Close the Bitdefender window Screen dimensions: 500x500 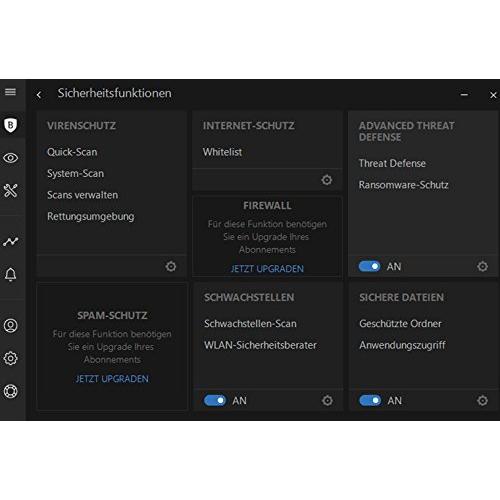[493, 95]
